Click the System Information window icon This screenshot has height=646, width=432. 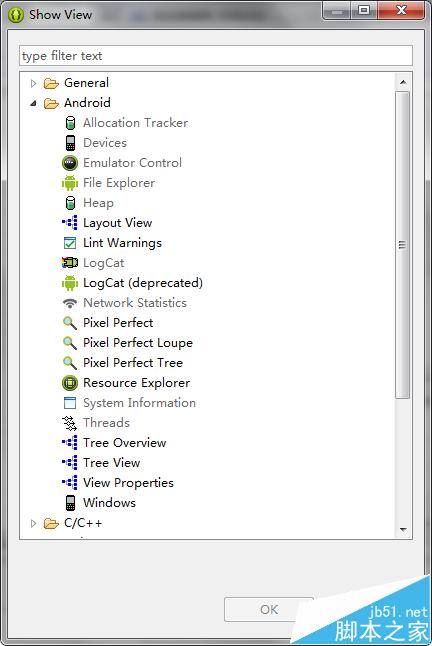coord(70,403)
